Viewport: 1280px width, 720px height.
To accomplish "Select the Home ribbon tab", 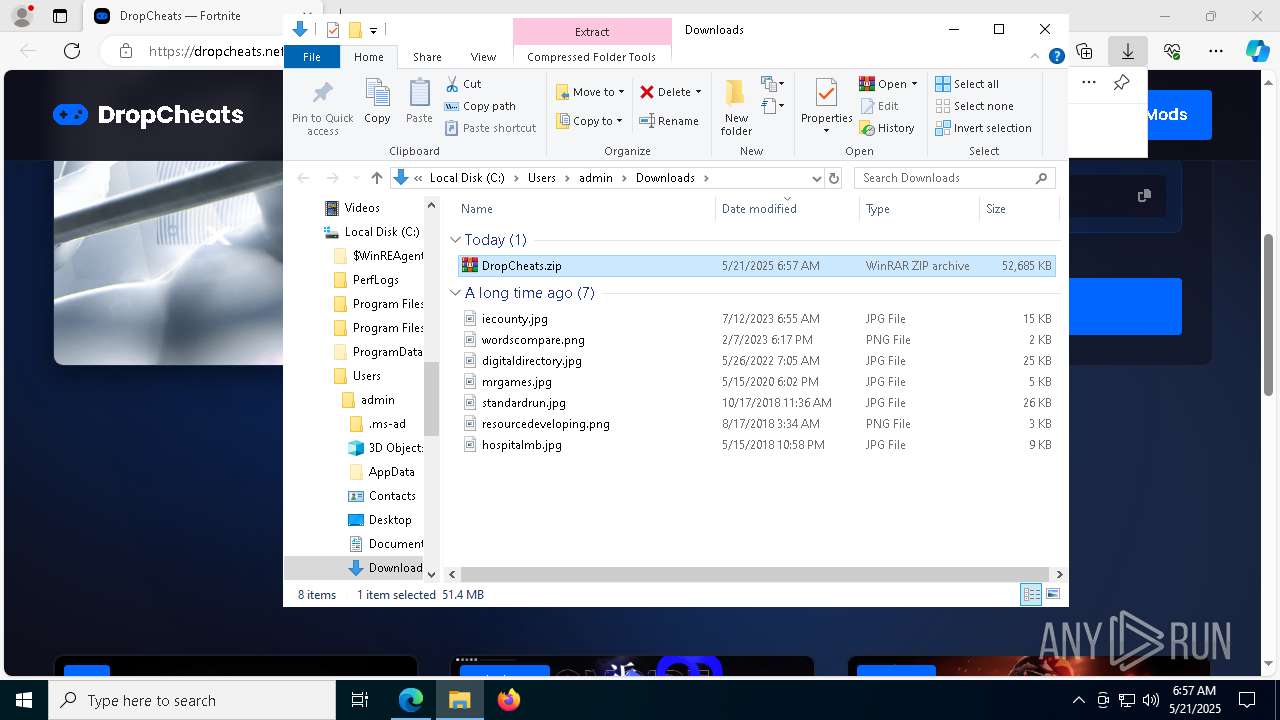I will click(x=368, y=57).
